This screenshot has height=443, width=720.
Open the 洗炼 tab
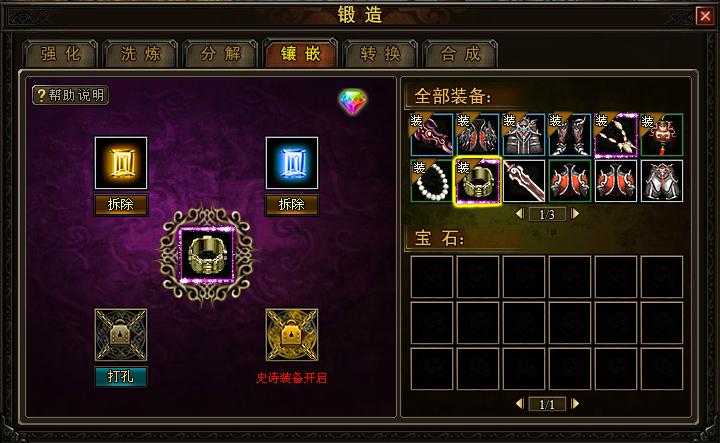(141, 54)
